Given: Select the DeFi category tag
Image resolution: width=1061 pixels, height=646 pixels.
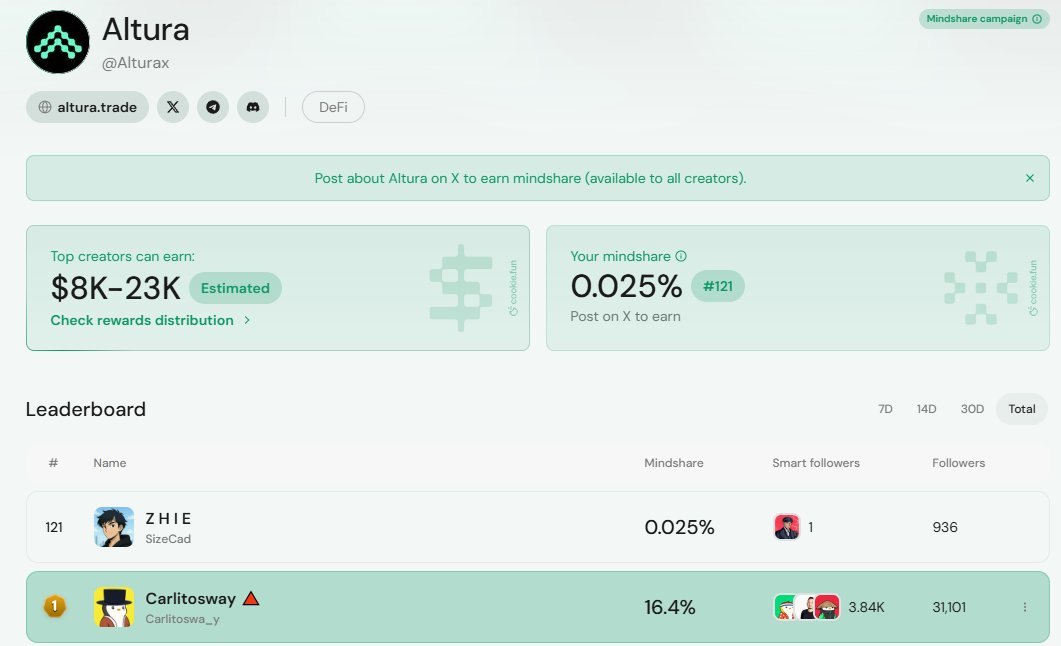Looking at the screenshot, I should coord(333,107).
